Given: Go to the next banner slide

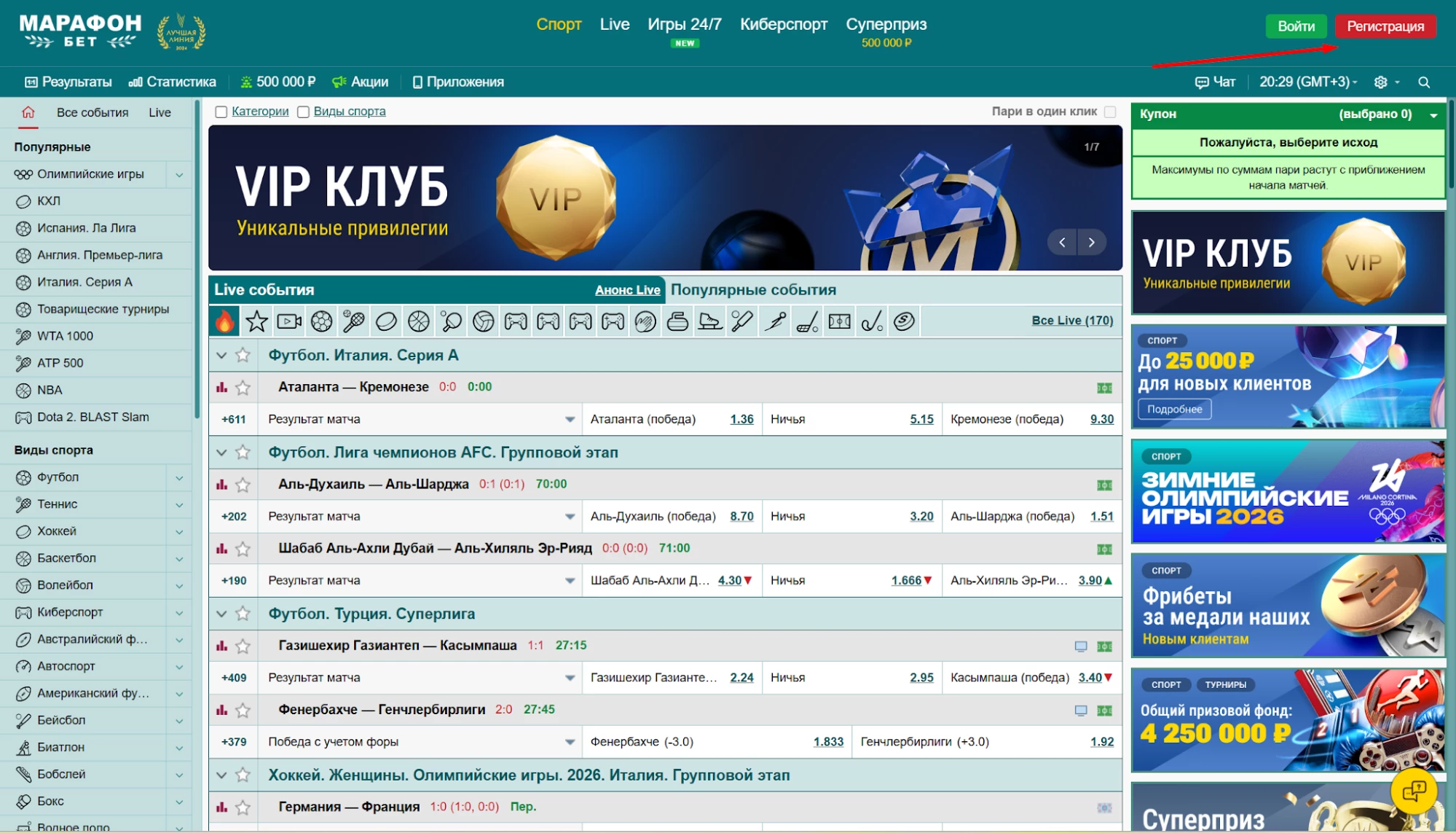Looking at the screenshot, I should click(1091, 242).
